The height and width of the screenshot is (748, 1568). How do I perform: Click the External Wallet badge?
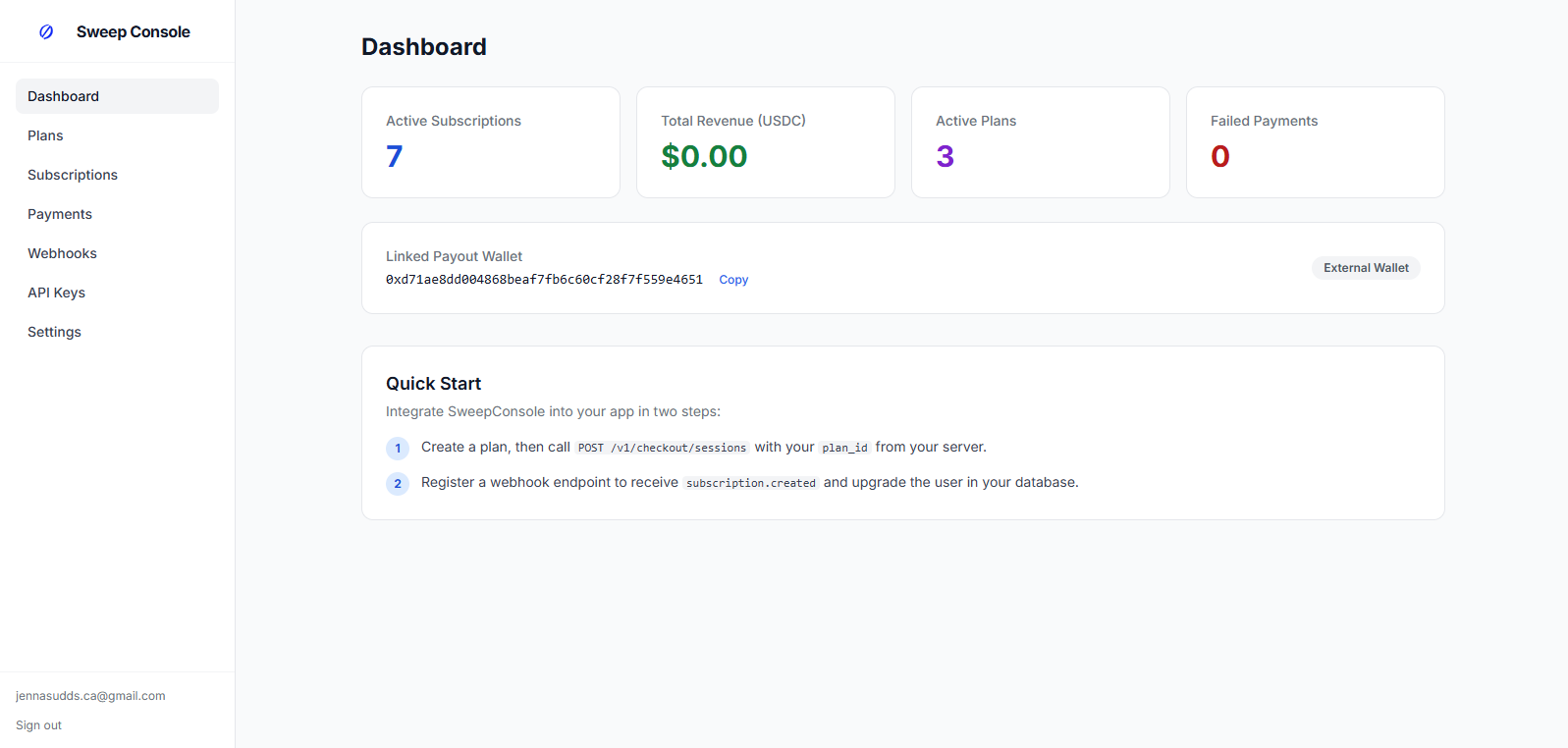click(1366, 268)
